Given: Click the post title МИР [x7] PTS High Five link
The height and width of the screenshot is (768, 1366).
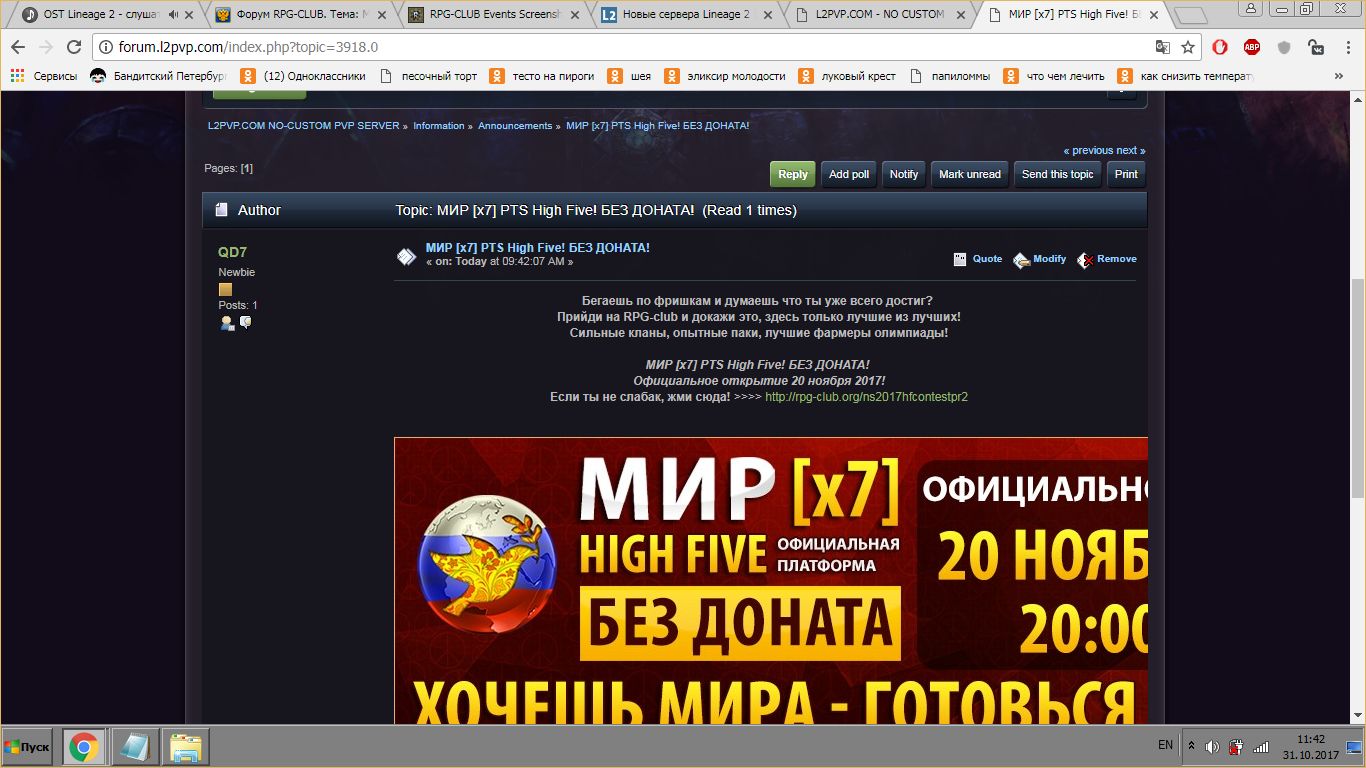Looking at the screenshot, I should point(538,247).
